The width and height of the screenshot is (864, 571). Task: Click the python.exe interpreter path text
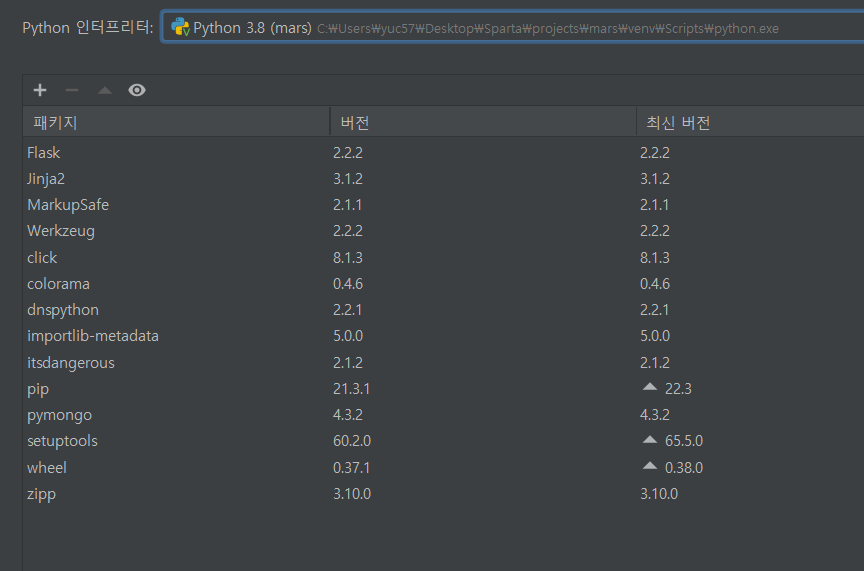(x=548, y=29)
